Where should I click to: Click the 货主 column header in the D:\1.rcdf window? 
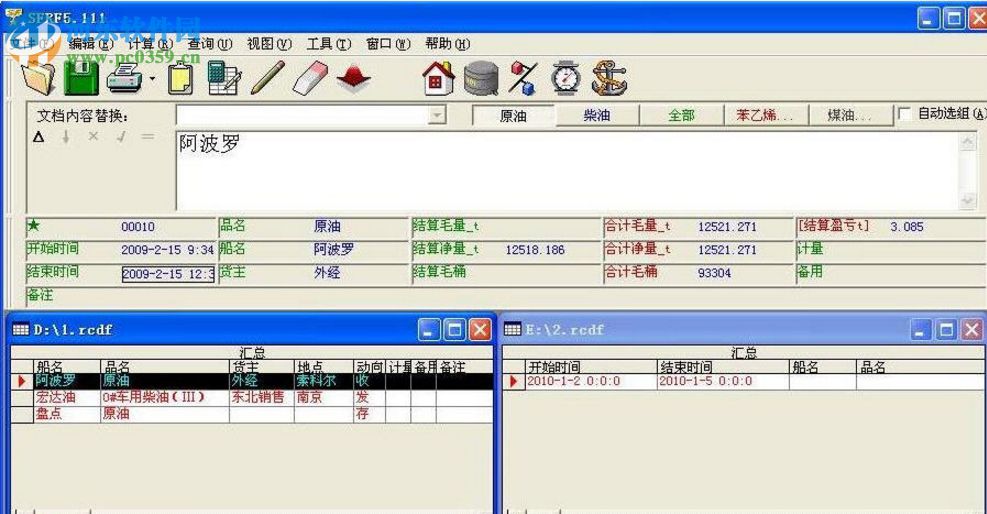[x=262, y=367]
